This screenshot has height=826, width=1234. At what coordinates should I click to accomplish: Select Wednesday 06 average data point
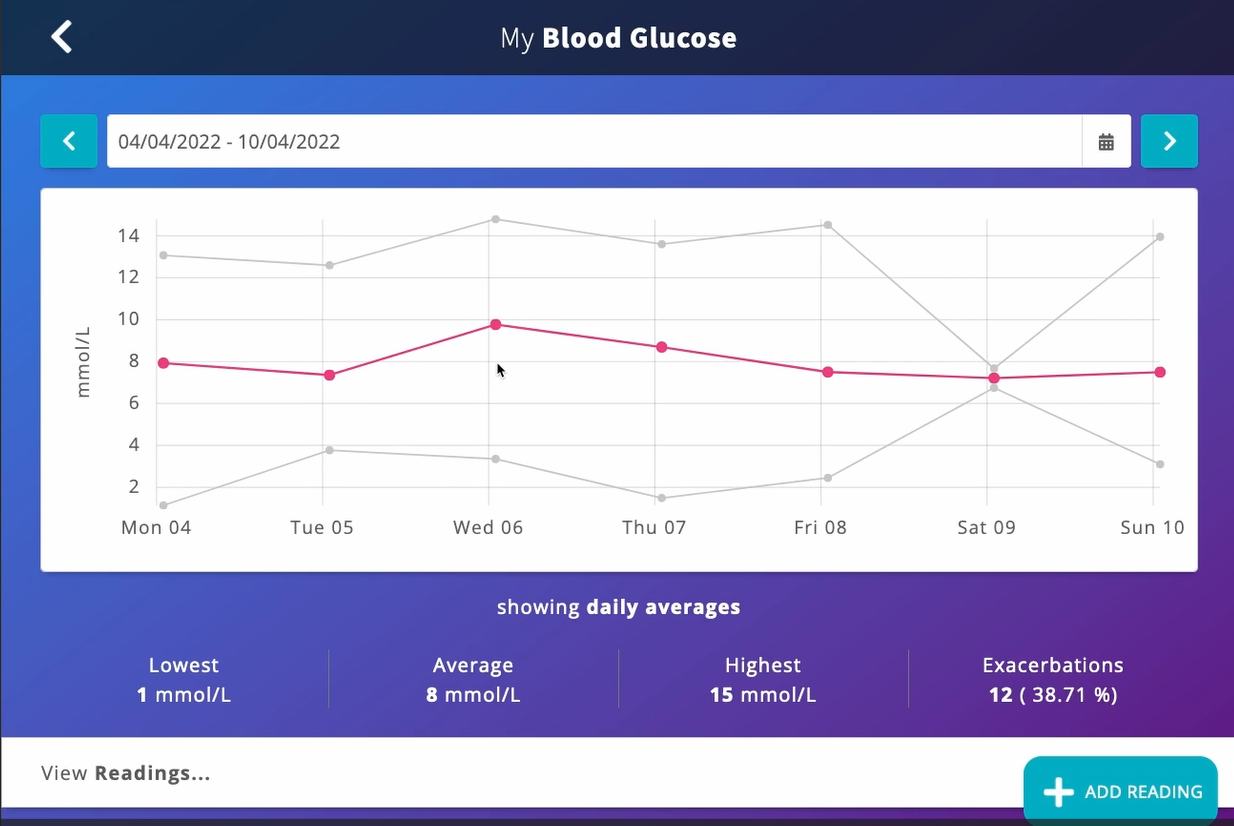click(x=495, y=325)
